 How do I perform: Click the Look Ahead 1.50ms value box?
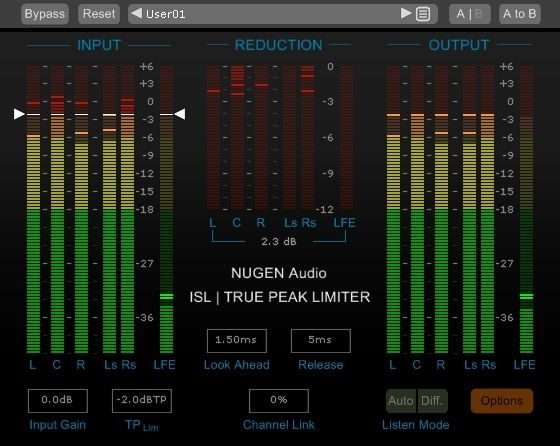coord(236,341)
